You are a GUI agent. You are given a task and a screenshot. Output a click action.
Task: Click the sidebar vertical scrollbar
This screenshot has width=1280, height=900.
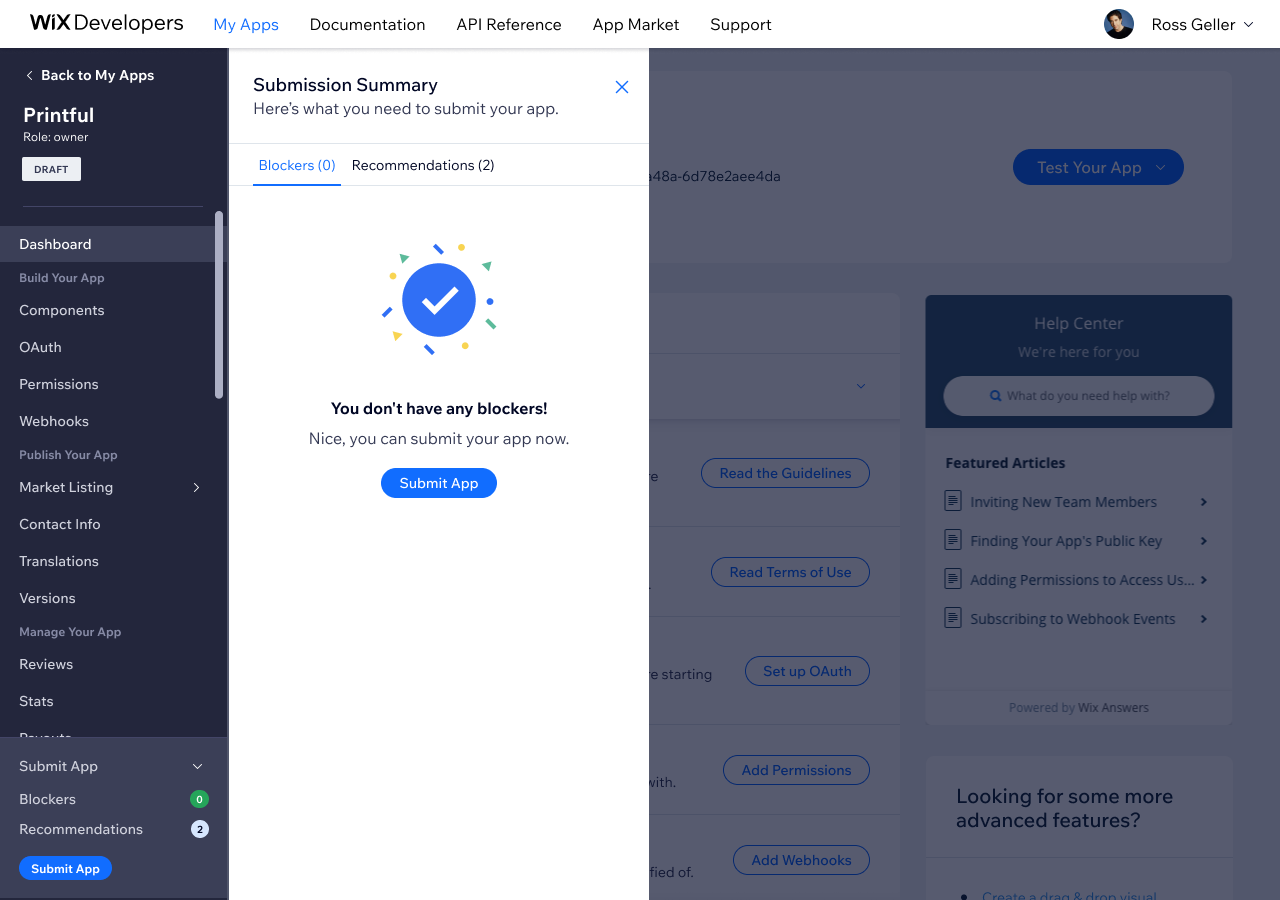(x=219, y=305)
